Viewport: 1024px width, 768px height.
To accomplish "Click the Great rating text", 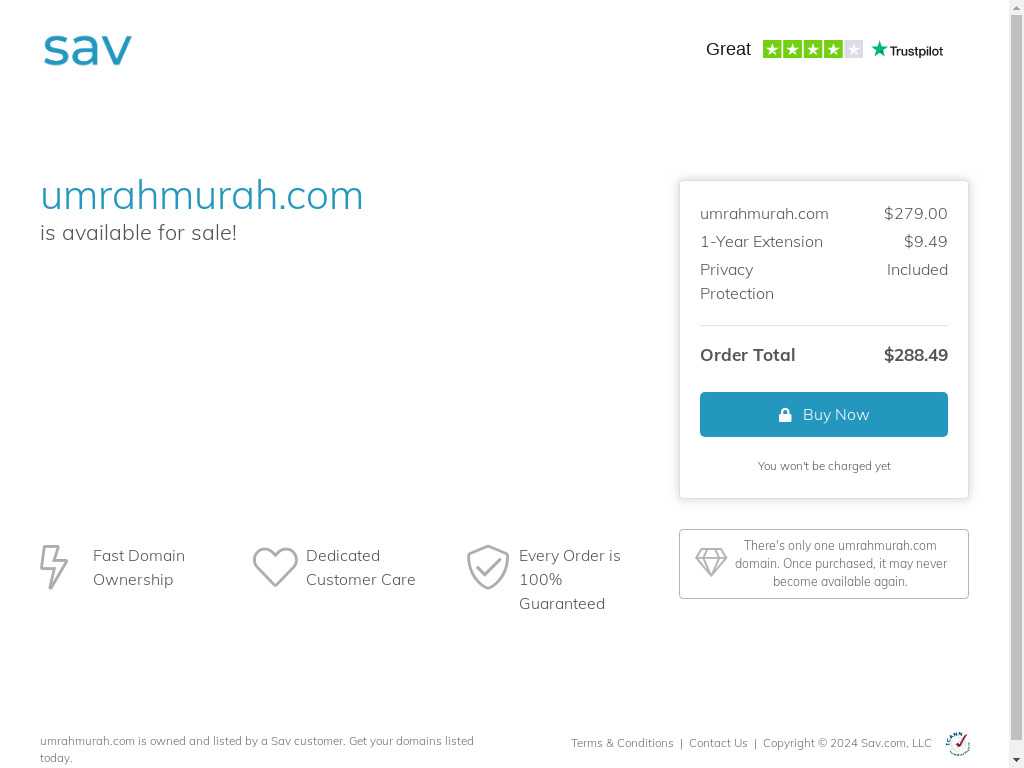I will point(728,50).
